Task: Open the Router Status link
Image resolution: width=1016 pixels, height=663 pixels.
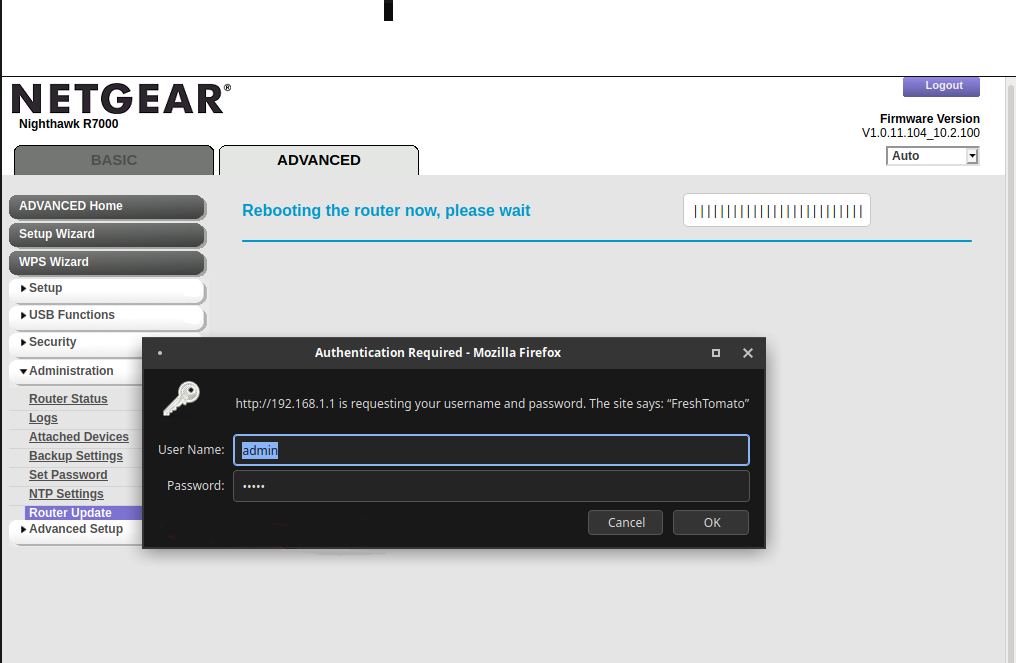Action: point(68,399)
